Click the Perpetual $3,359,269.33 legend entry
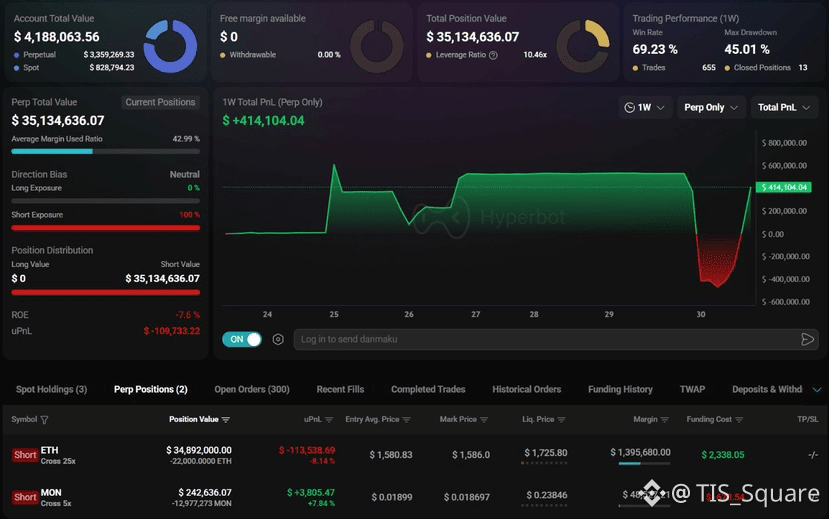Image resolution: width=829 pixels, height=519 pixels. pos(74,55)
